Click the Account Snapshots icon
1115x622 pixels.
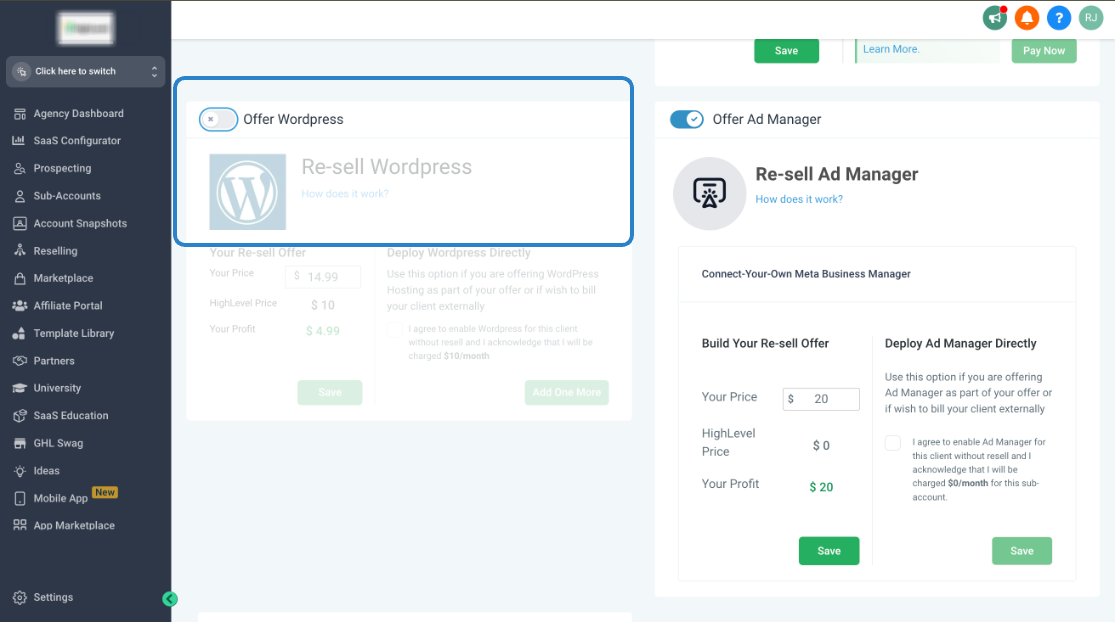click(20, 223)
